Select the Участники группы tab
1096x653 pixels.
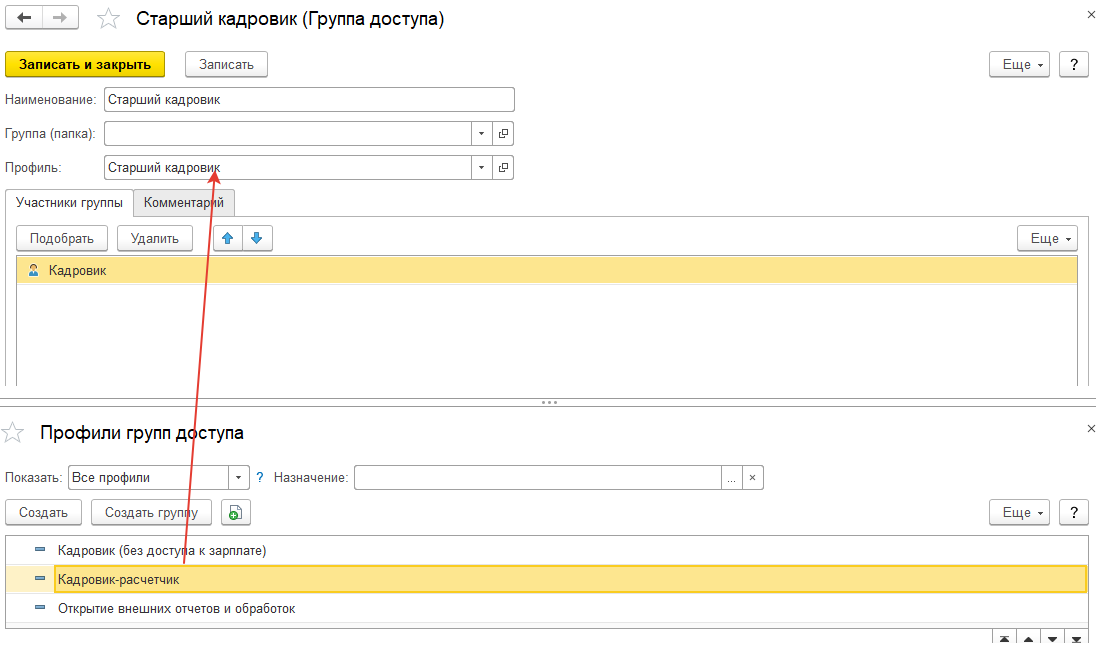(69, 202)
